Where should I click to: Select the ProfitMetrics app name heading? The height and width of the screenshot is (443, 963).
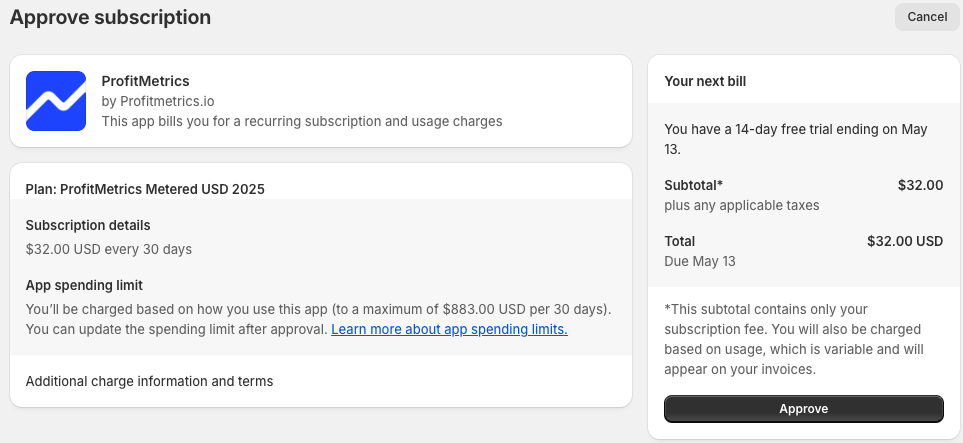coord(146,81)
